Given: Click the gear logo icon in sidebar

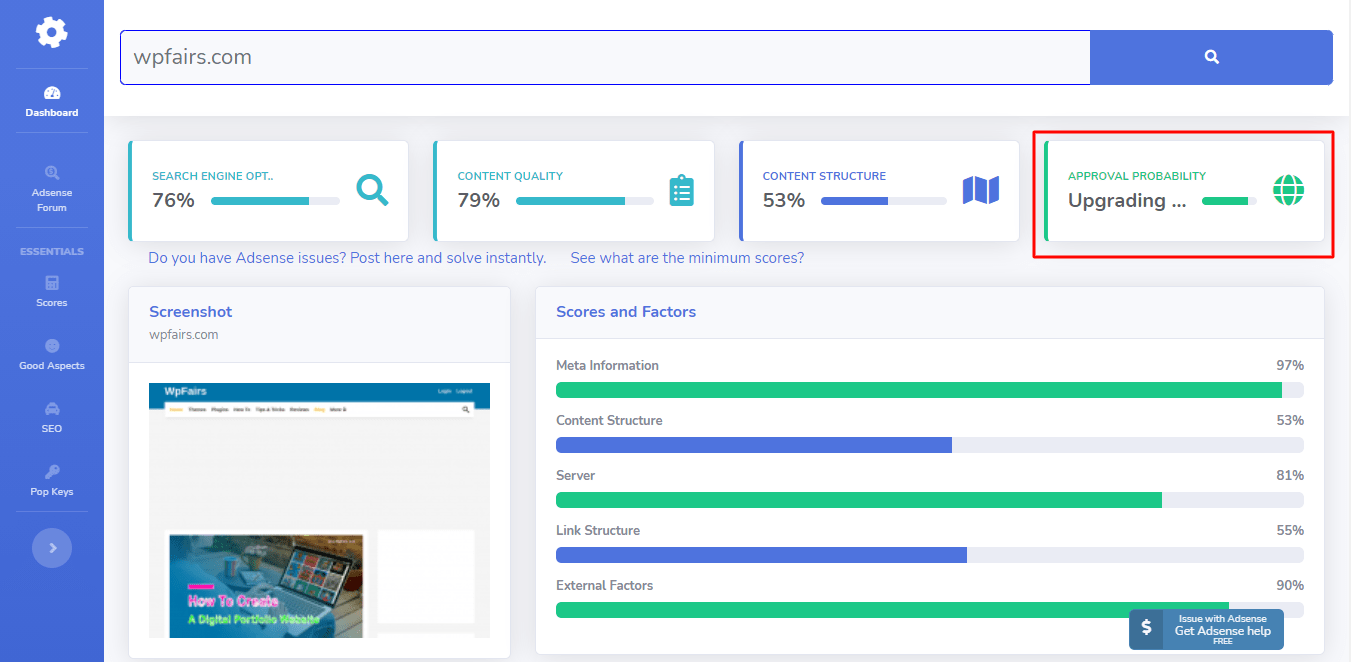Looking at the screenshot, I should click(51, 33).
